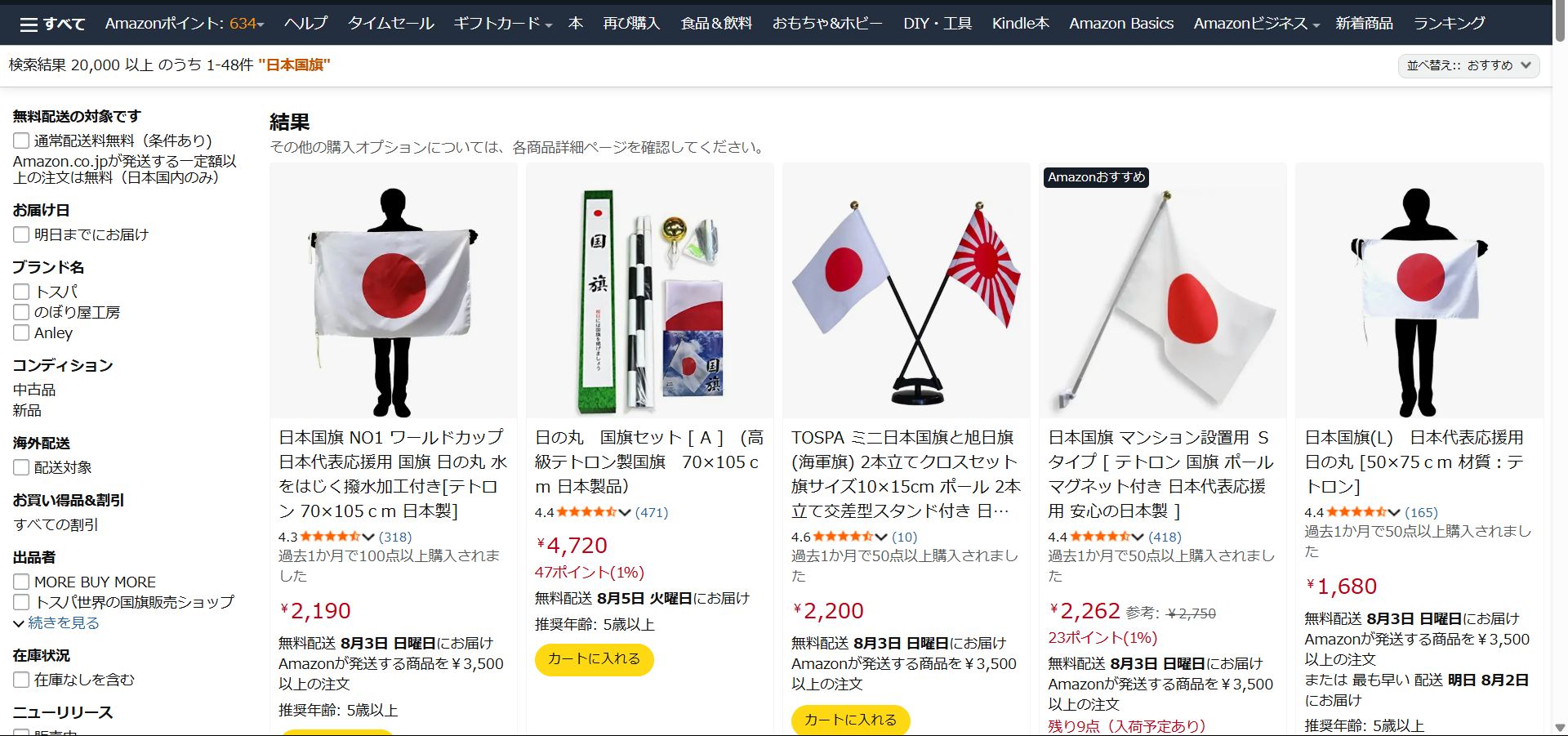Click star rating of 日本国旗(L) product
1568x736 pixels.
(1352, 512)
